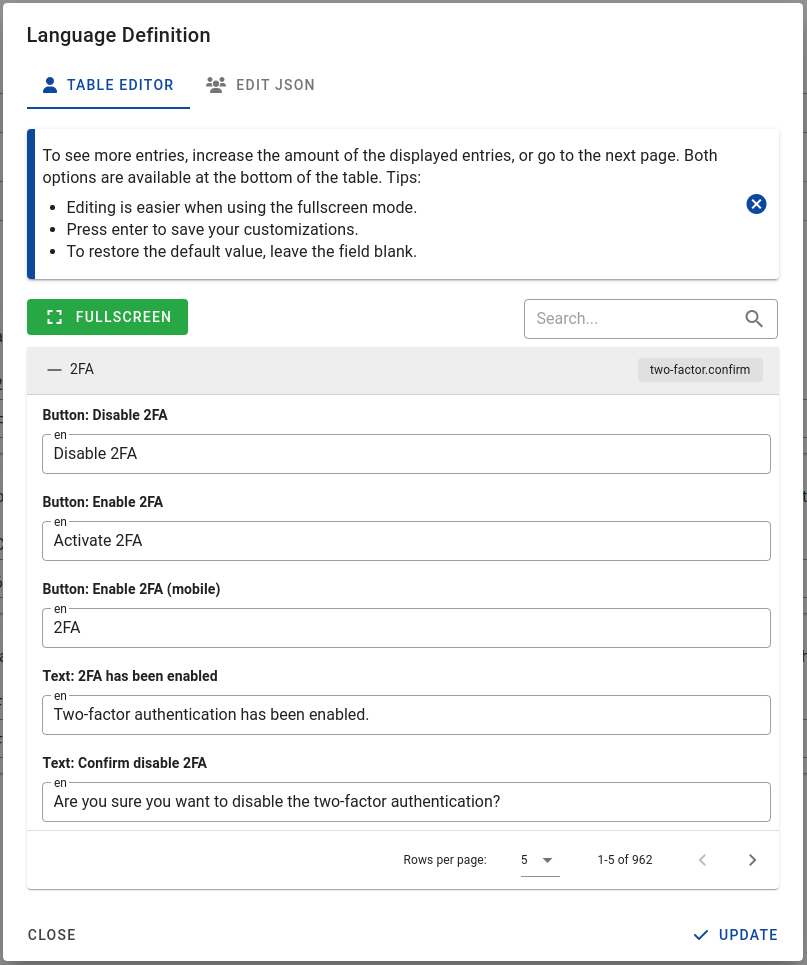The image size is (807, 965).
Task: Click the search magnifier icon
Action: [753, 319]
